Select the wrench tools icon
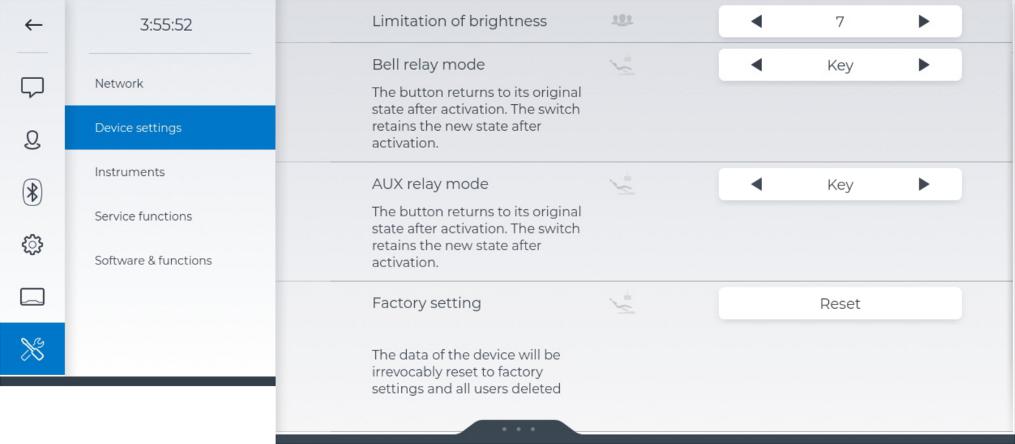1015x444 pixels. click(x=33, y=349)
